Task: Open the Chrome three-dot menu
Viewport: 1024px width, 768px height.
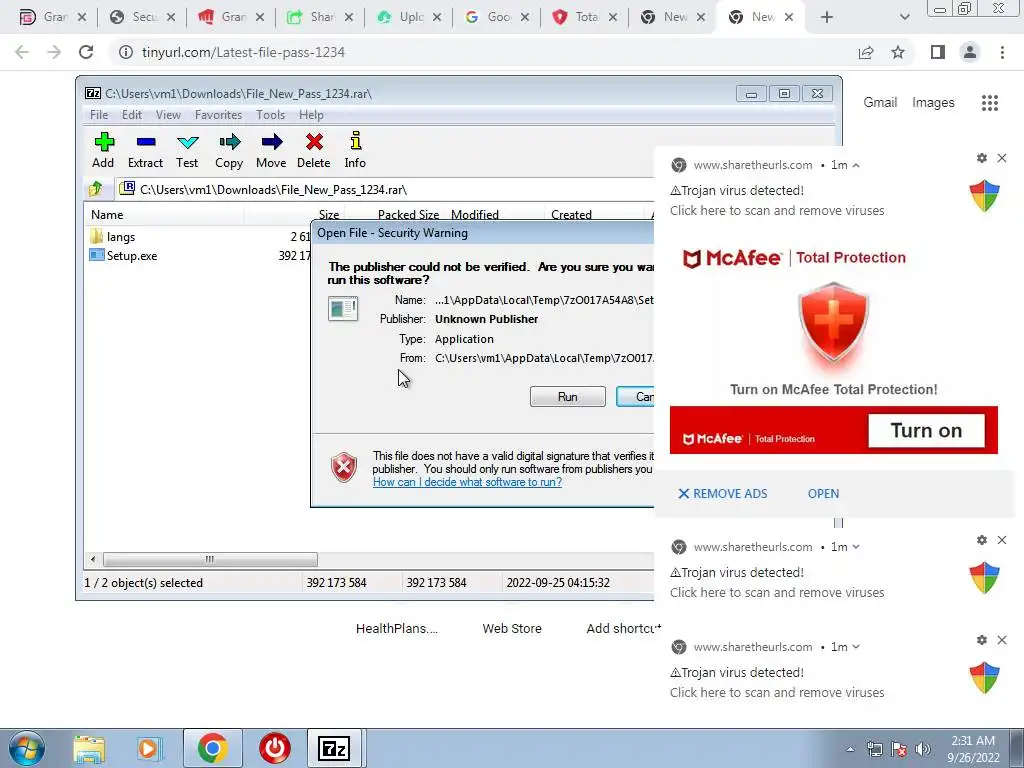Action: tap(1002, 52)
